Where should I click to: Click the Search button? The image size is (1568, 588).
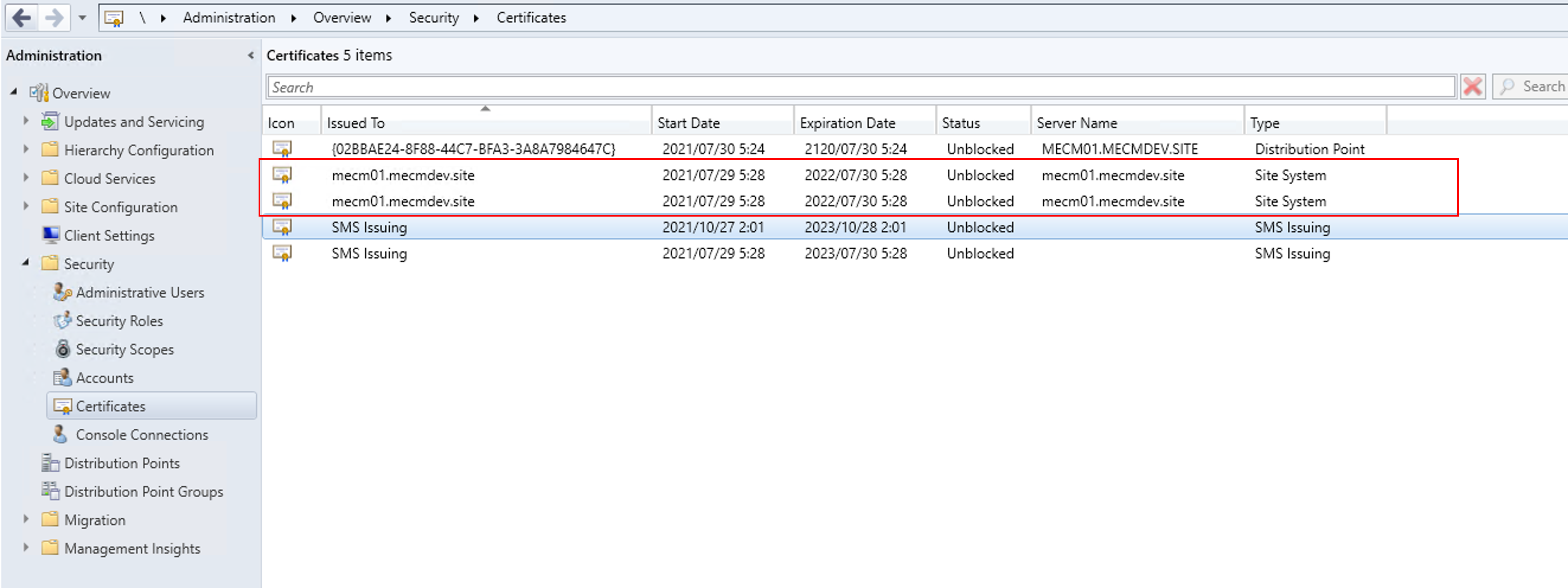point(1530,87)
